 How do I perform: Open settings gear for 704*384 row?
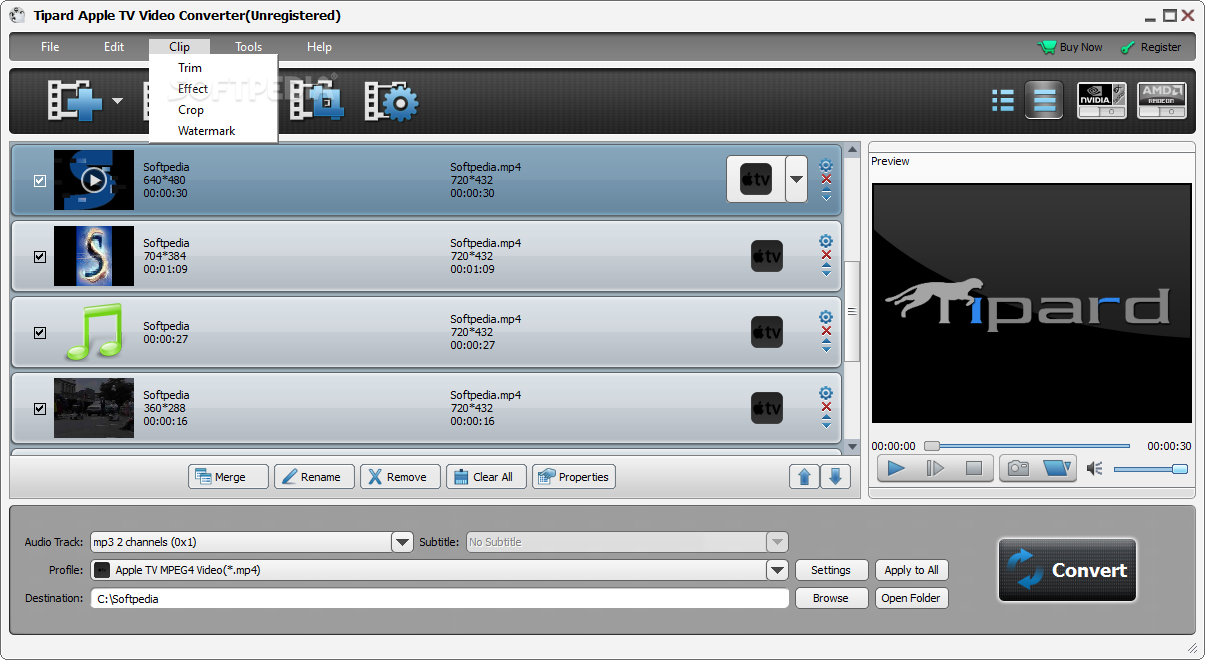click(x=826, y=241)
